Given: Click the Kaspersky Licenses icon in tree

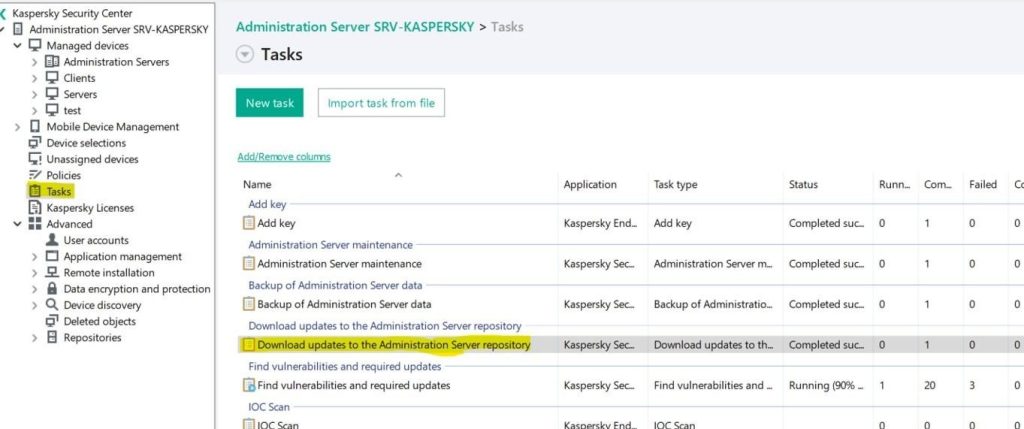Looking at the screenshot, I should [35, 208].
